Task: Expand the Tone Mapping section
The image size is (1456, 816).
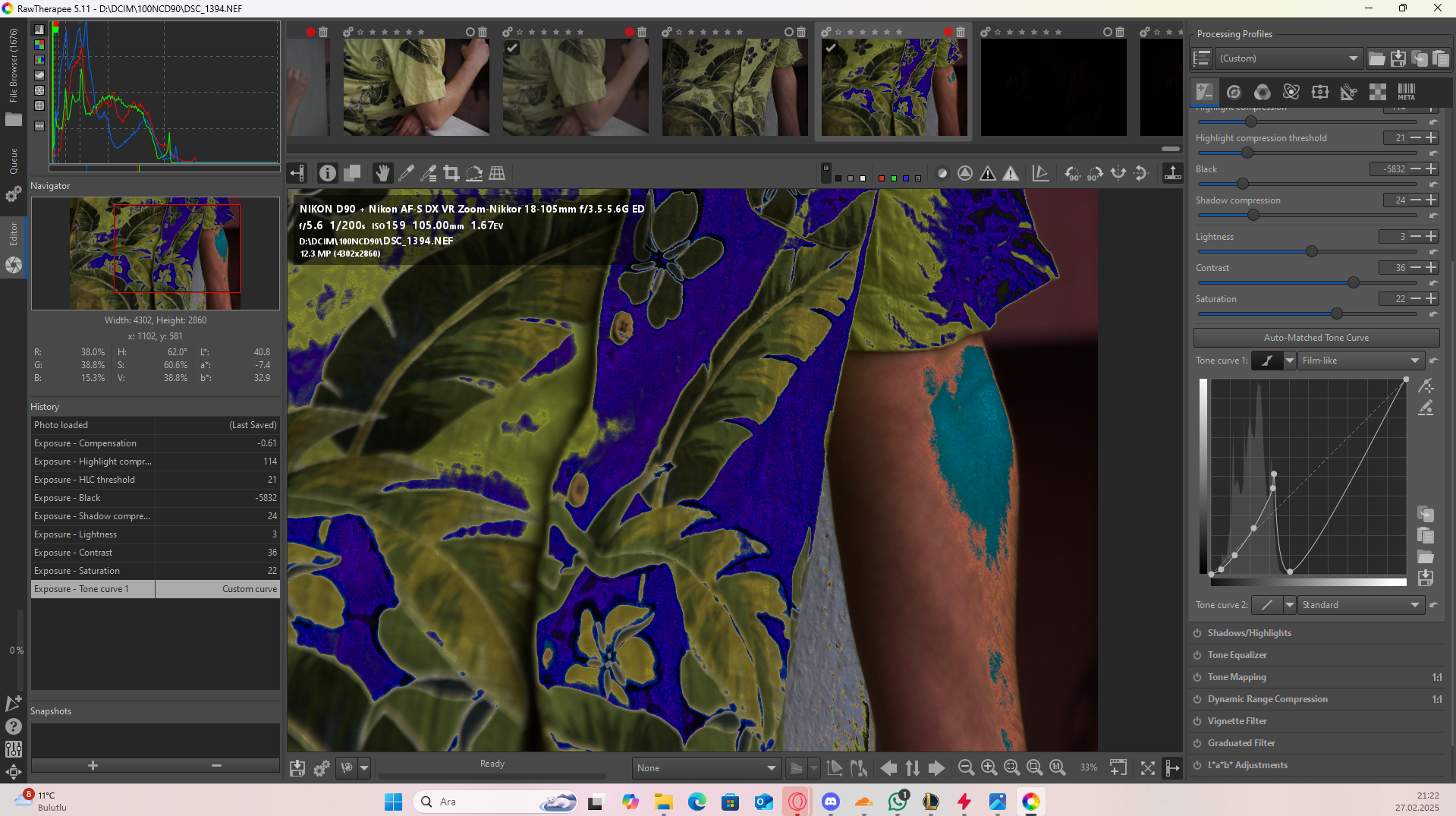Action: coord(1237,677)
